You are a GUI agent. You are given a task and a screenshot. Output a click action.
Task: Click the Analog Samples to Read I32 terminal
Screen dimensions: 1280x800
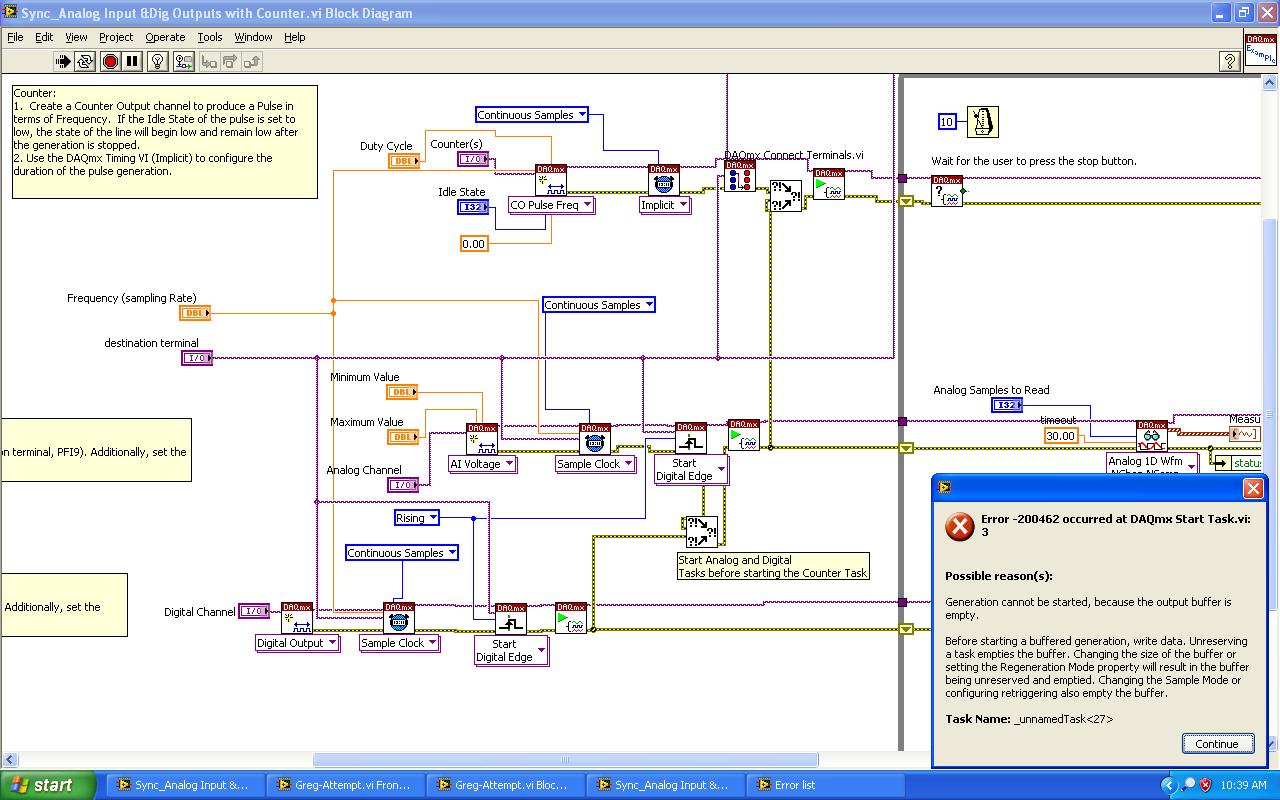[1007, 405]
